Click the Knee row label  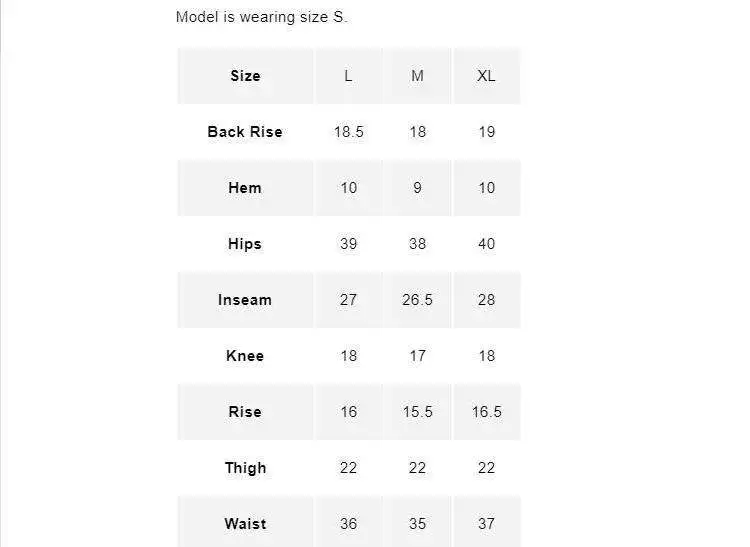(x=245, y=356)
